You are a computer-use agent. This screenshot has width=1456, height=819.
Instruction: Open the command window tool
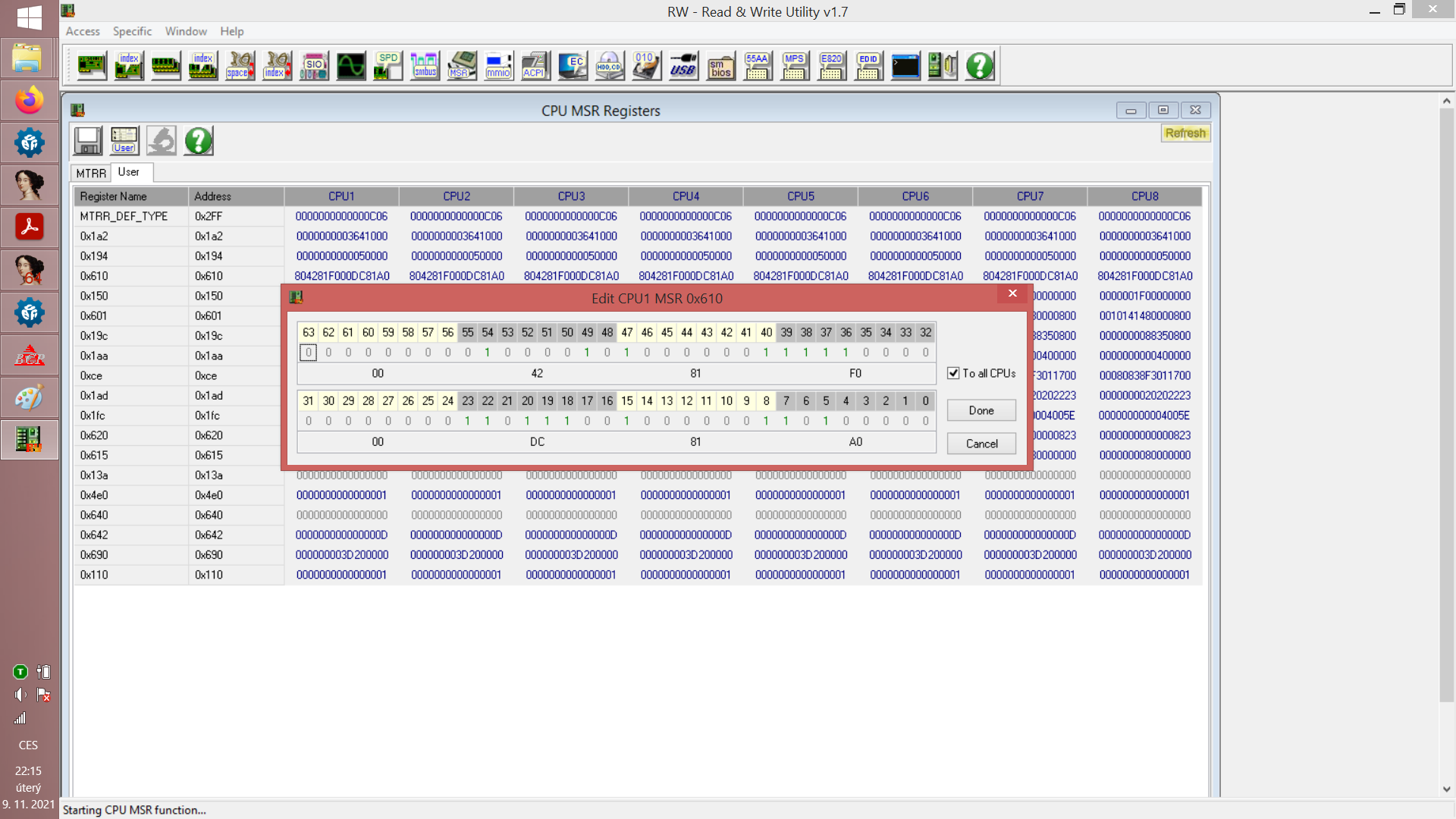(x=905, y=66)
